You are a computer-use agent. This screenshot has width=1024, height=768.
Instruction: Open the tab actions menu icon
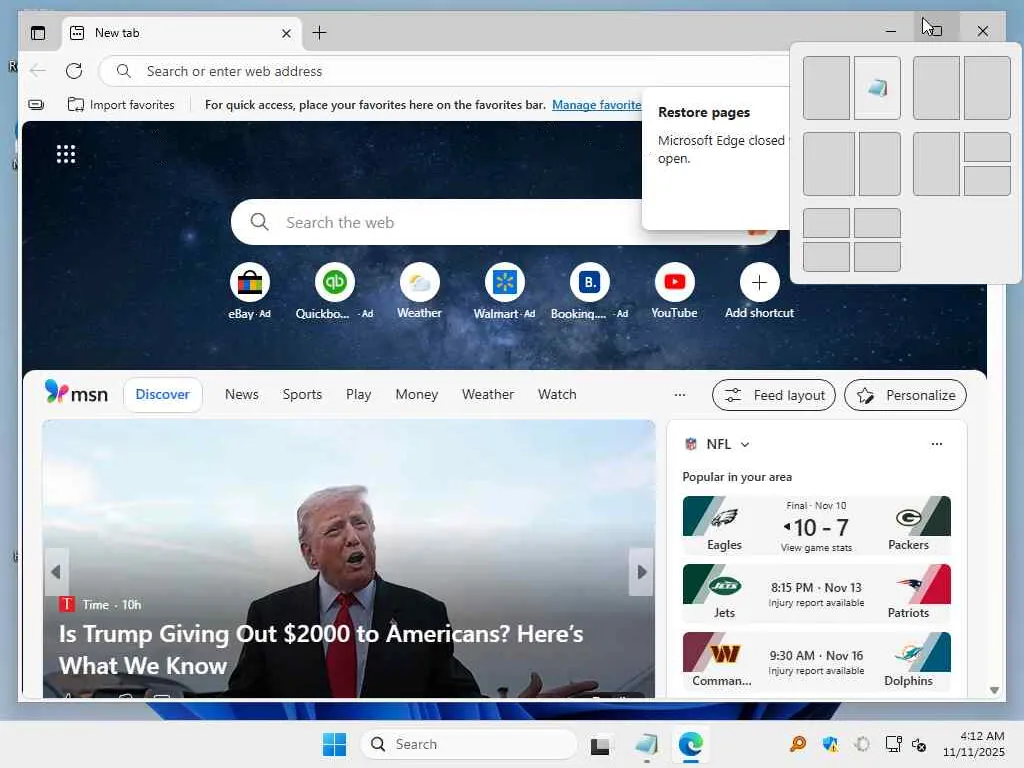coord(38,33)
